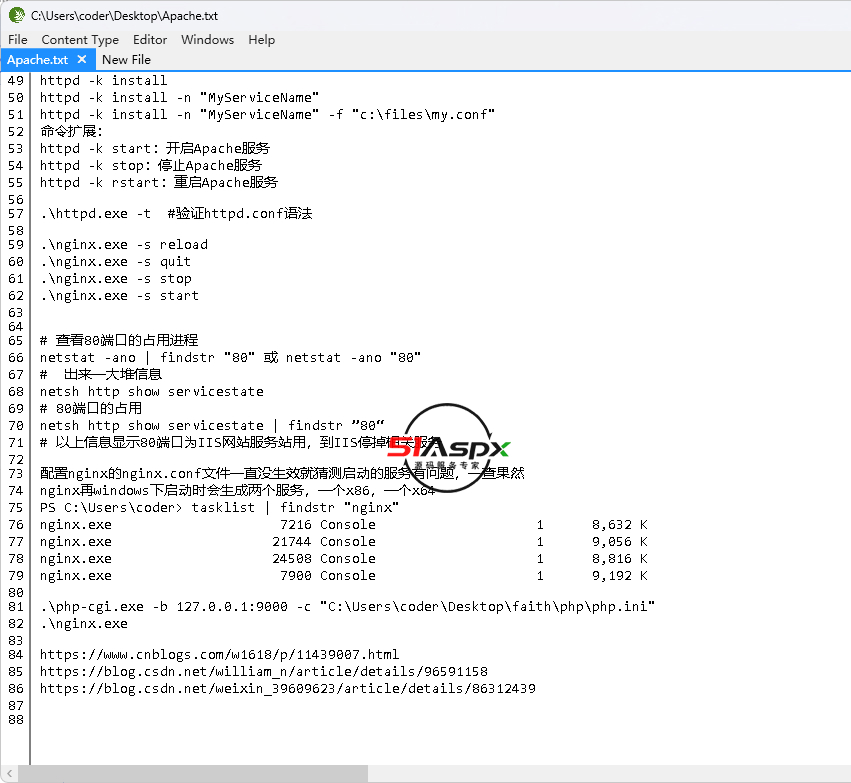Click line 'httpd -k stop' text
Image resolution: width=851 pixels, height=783 pixels.
point(151,165)
